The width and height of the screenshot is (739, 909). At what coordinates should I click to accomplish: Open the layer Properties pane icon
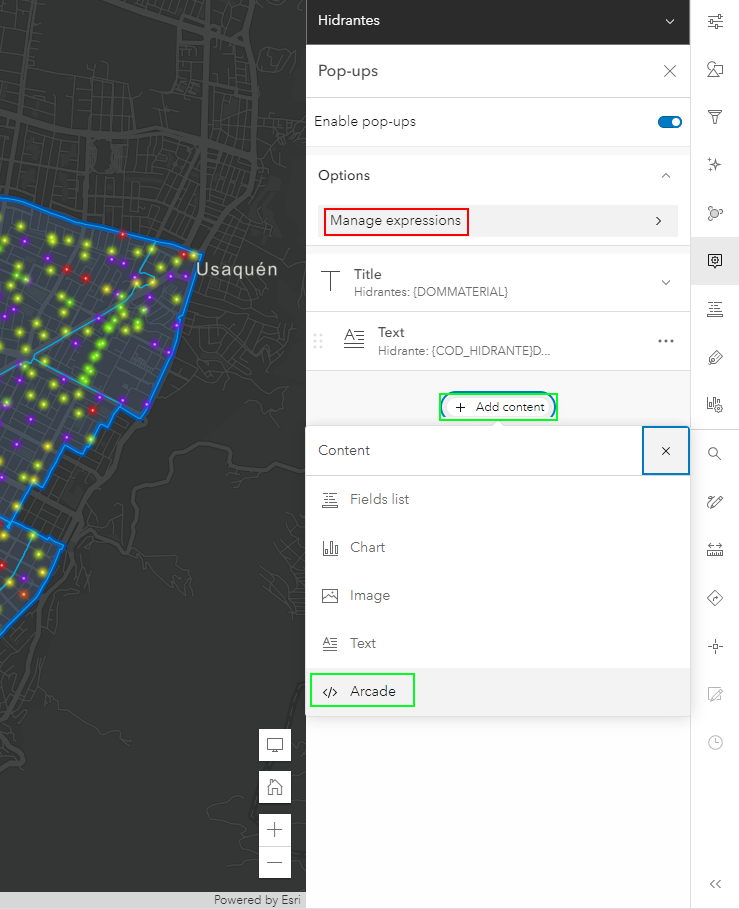pyautogui.click(x=715, y=21)
